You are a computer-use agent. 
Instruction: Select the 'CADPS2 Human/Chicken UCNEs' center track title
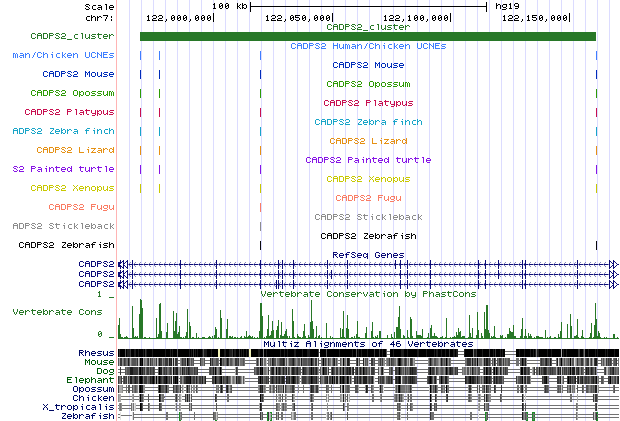[368, 47]
